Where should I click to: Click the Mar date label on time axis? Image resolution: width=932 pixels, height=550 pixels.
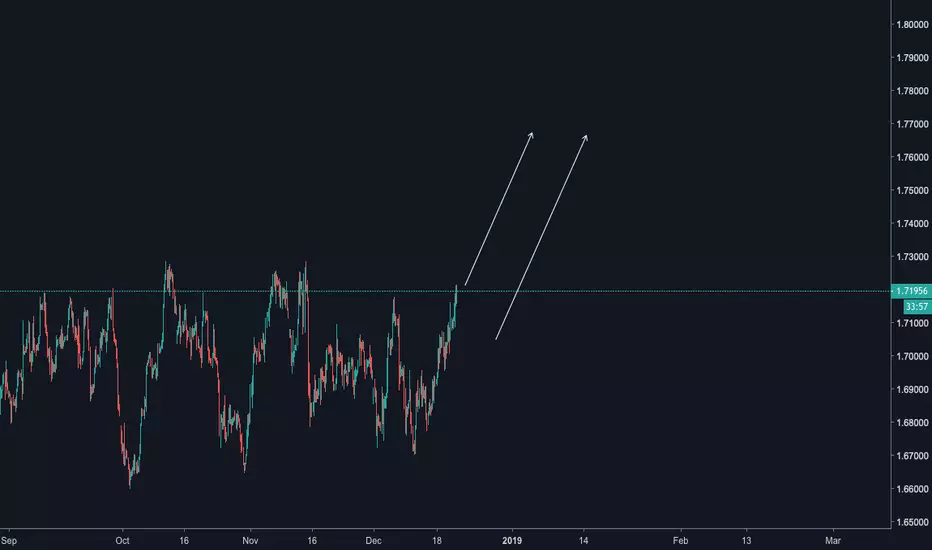[833, 540]
